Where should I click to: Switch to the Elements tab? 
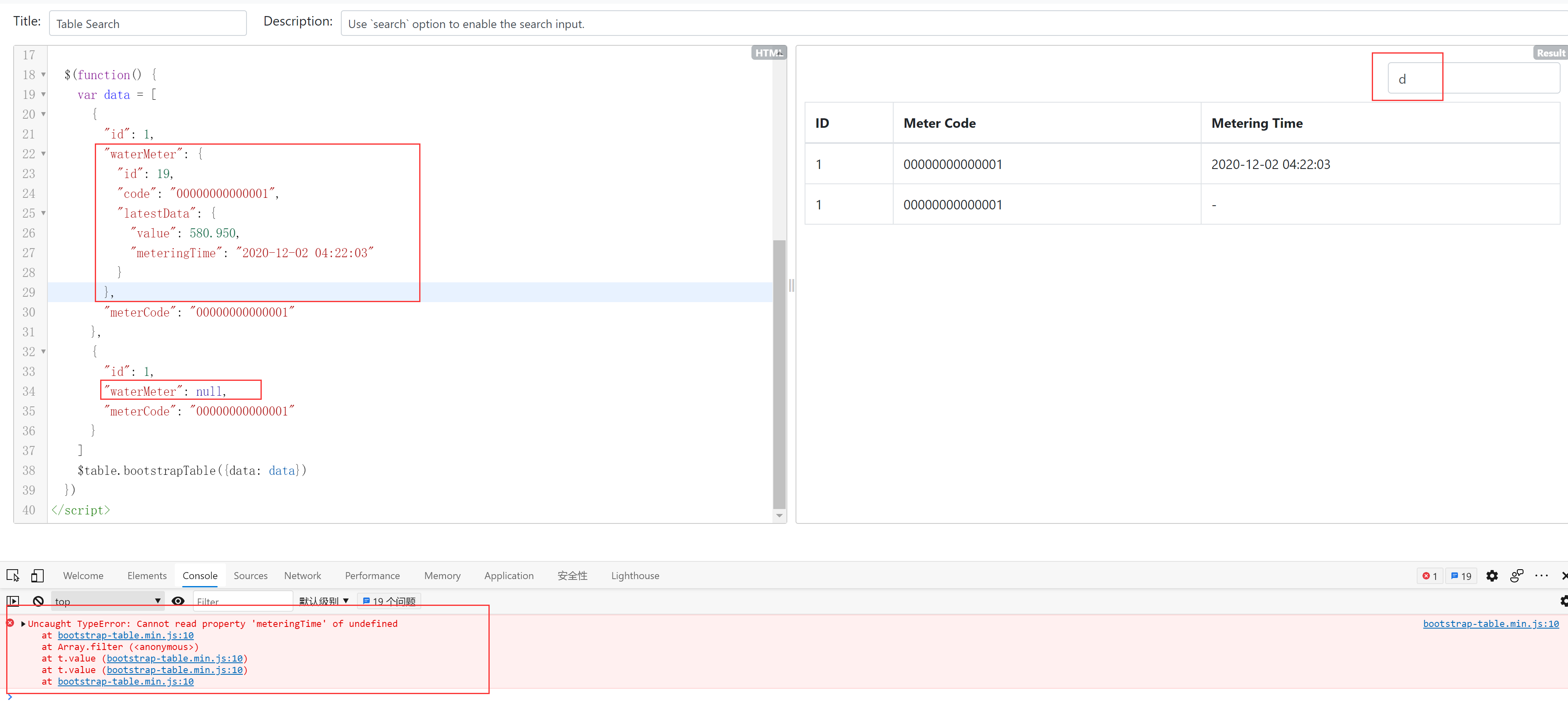tap(147, 576)
